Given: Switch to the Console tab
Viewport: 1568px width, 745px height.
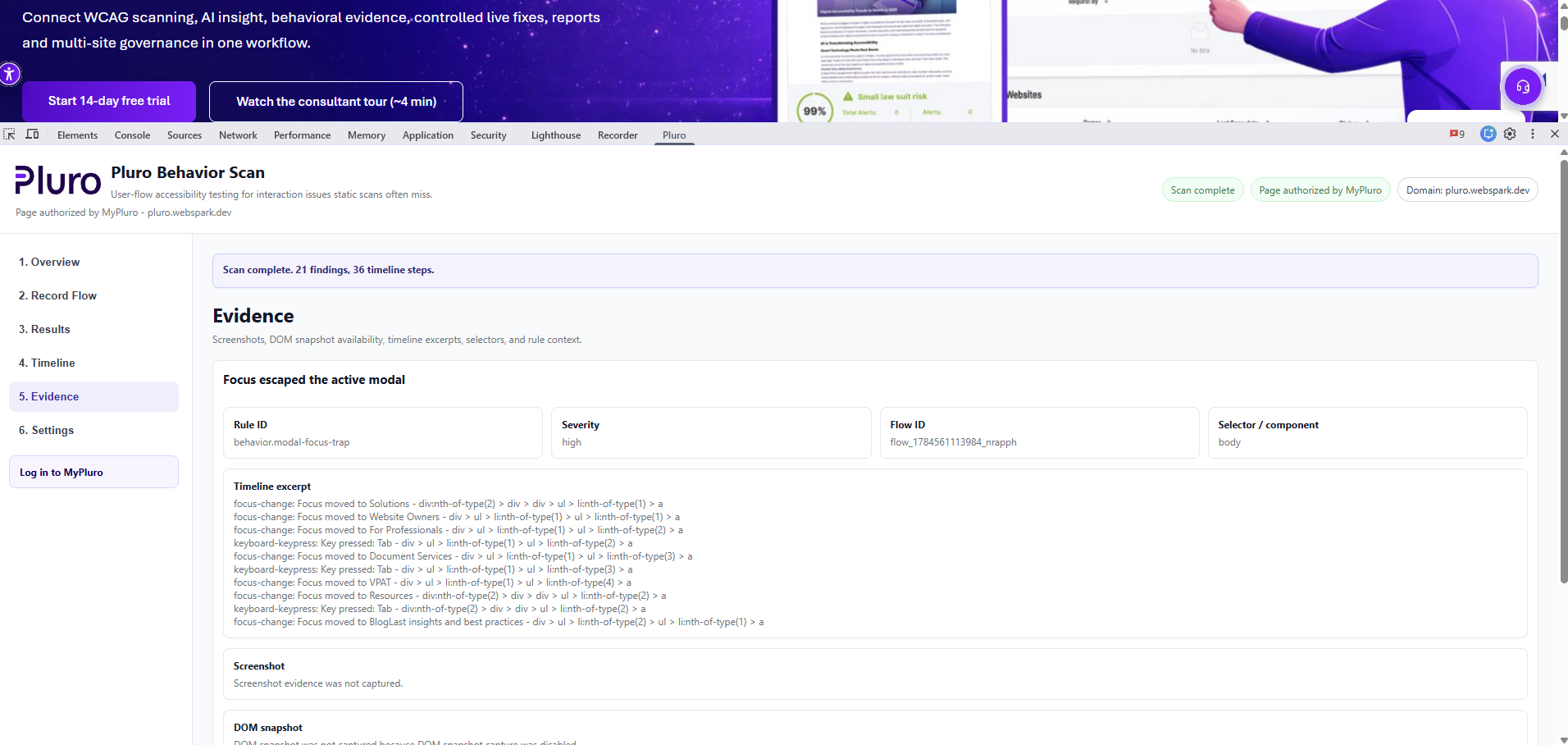Looking at the screenshot, I should tap(132, 135).
